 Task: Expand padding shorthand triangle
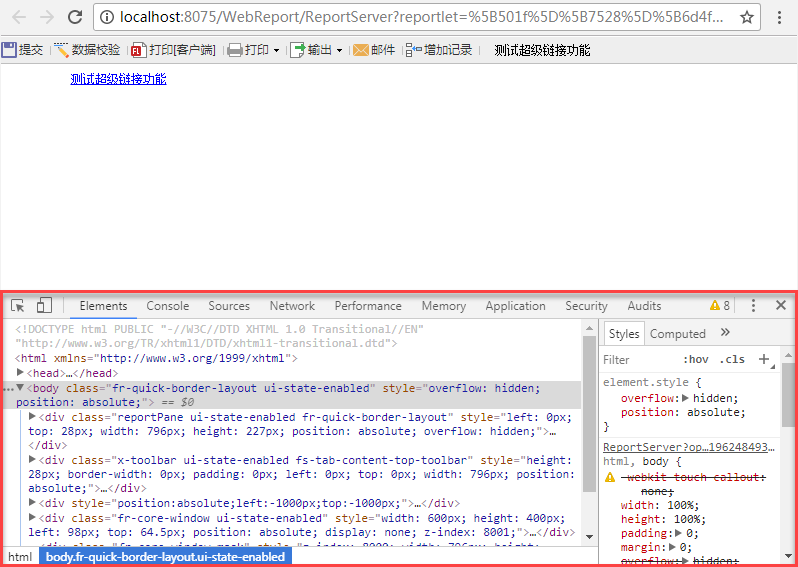tap(679, 533)
